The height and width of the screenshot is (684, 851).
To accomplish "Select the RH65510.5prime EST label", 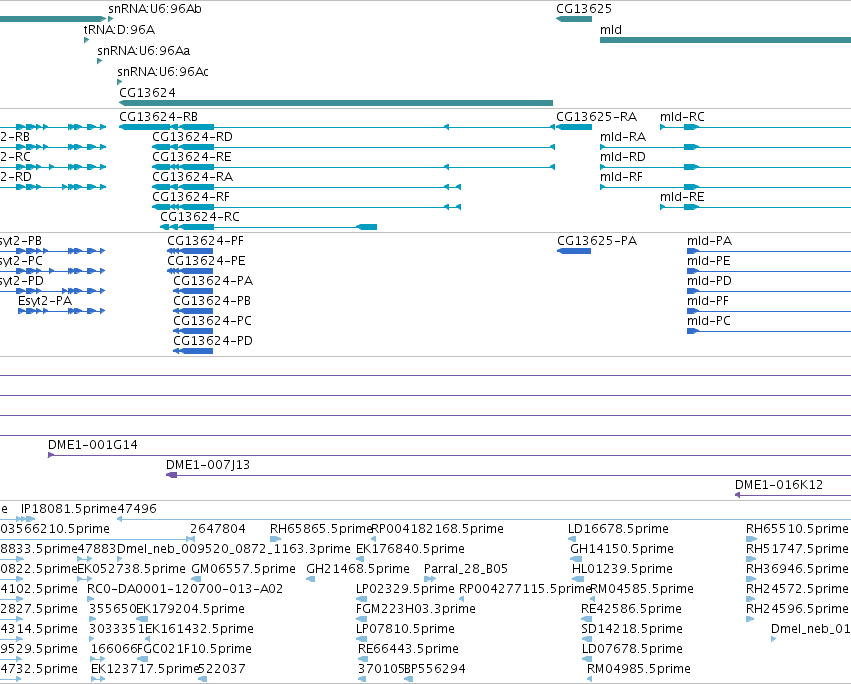I will 797,529.
